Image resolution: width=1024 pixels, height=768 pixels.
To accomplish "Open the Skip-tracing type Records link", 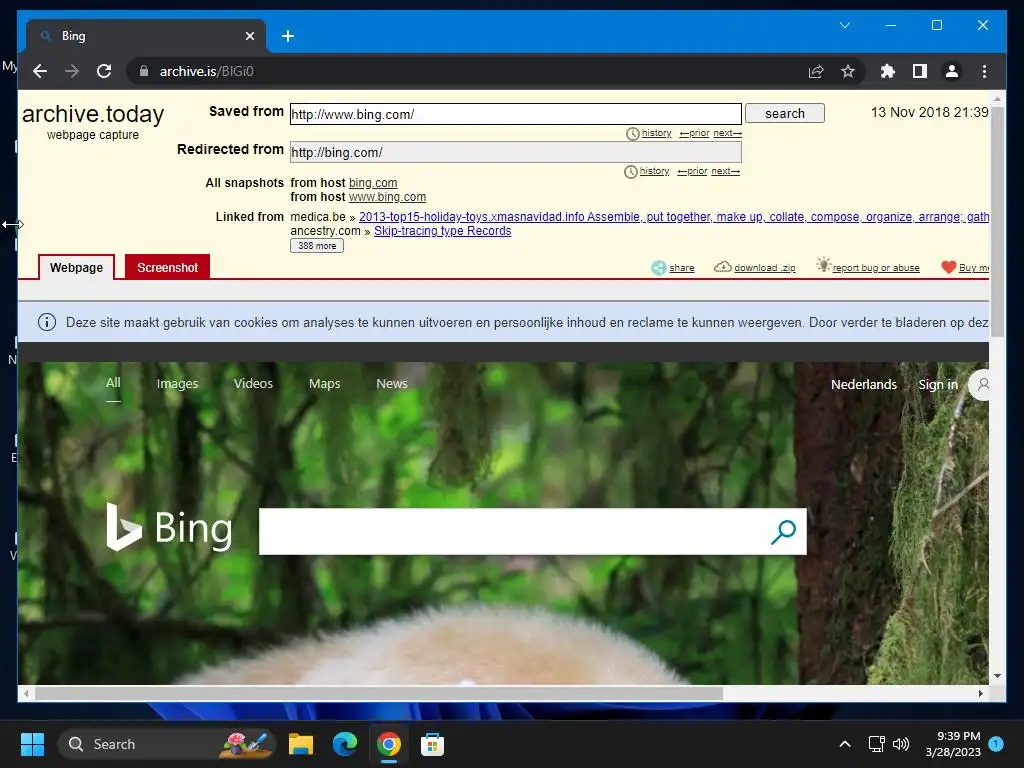I will point(442,231).
